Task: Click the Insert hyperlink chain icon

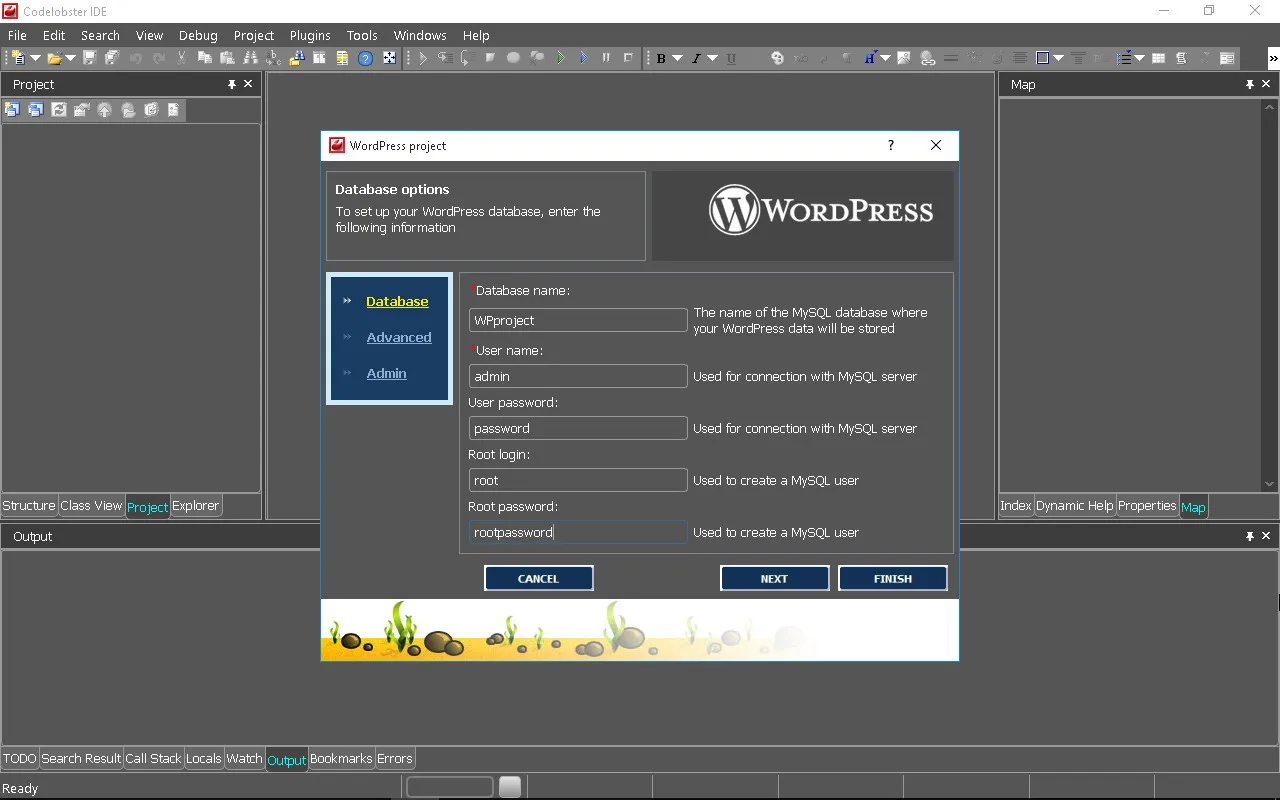Action: pos(928,58)
